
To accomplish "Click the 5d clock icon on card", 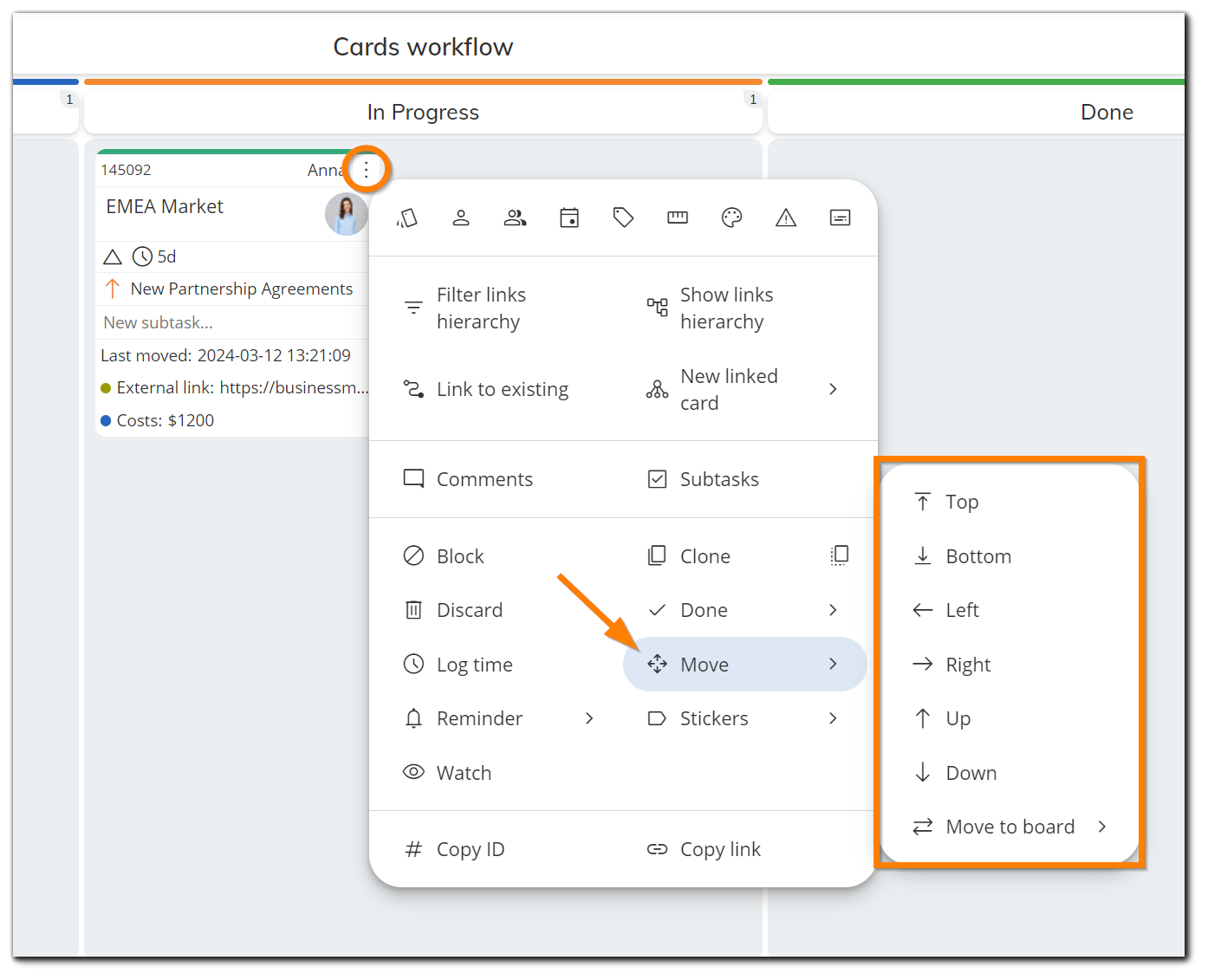I will pos(142,256).
